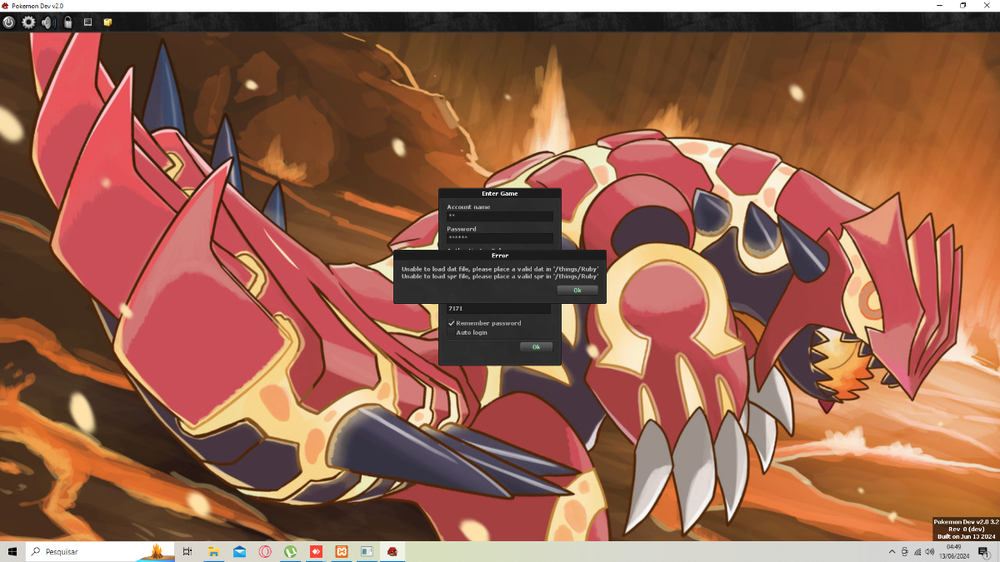Mute audio with the speaker icon
This screenshot has height=562, width=1000.
pos(47,22)
